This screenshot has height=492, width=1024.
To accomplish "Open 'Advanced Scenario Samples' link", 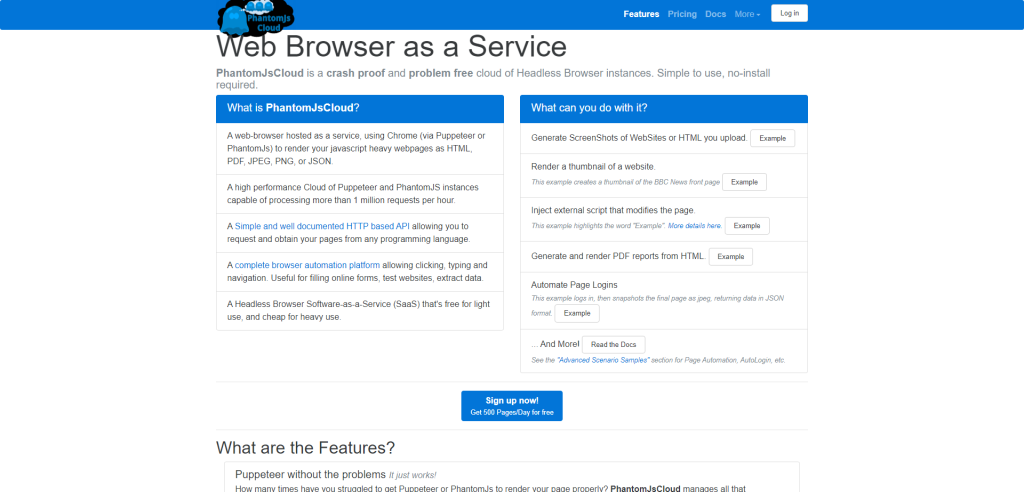I will click(x=603, y=360).
